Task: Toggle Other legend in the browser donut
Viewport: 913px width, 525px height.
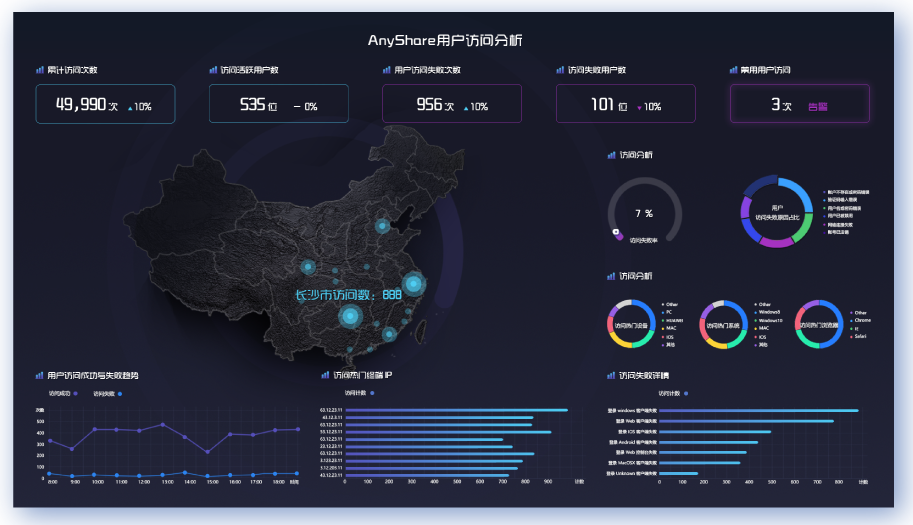Action: (x=858, y=313)
